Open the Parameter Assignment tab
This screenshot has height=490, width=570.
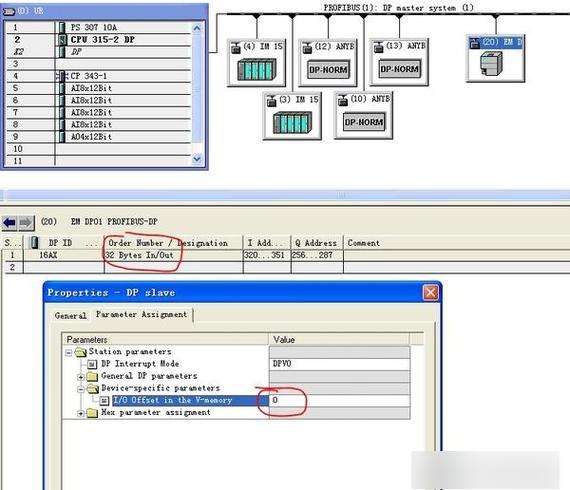[x=141, y=314]
